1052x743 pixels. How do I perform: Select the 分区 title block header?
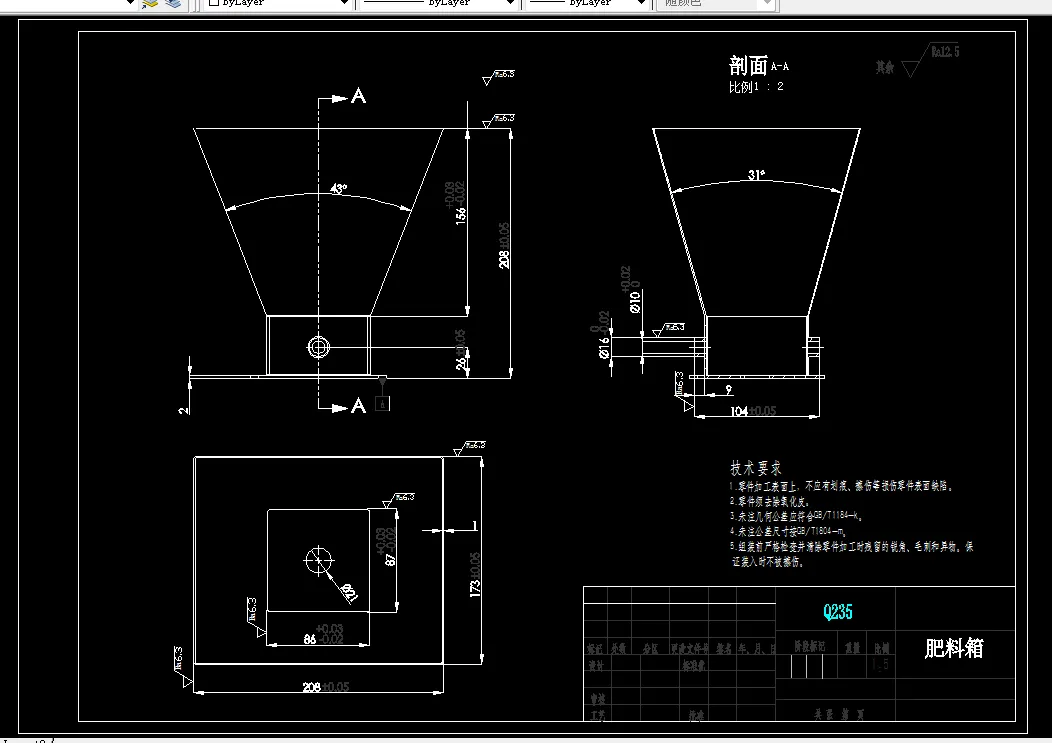pyautogui.click(x=651, y=648)
